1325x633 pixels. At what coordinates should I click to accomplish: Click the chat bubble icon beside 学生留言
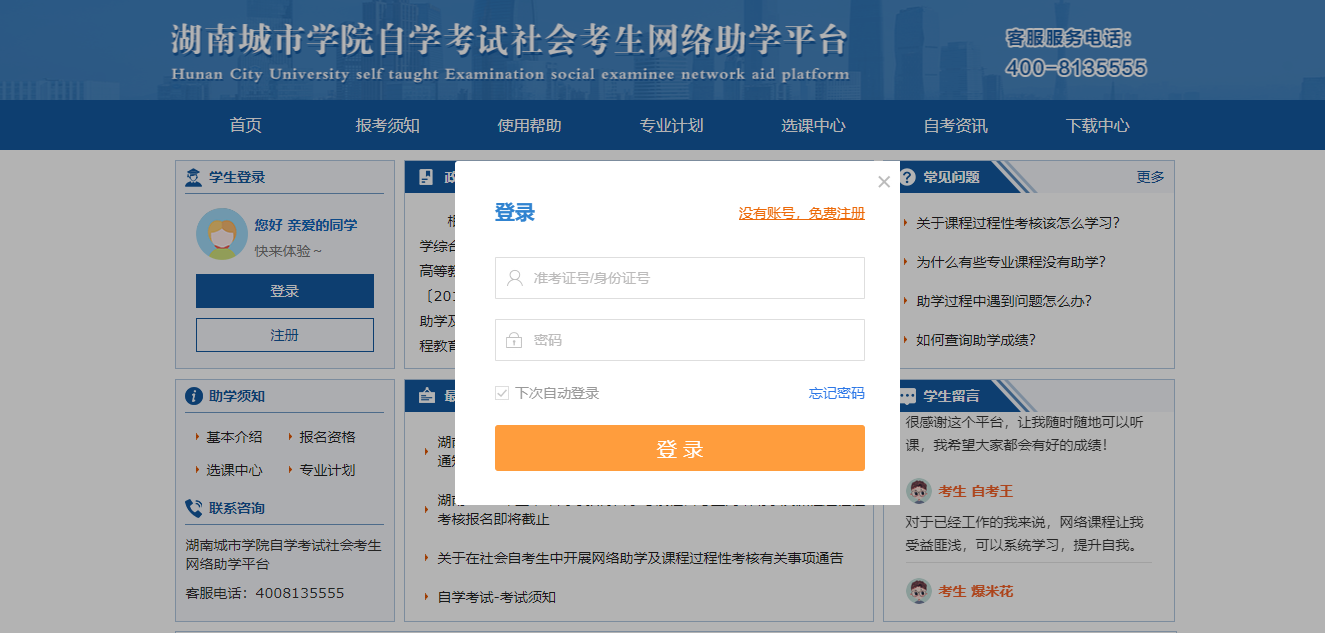tap(908, 396)
